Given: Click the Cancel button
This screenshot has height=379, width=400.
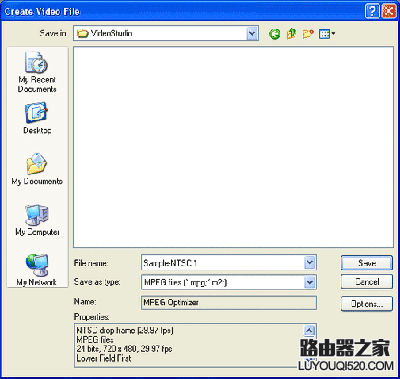Looking at the screenshot, I should 367,282.
